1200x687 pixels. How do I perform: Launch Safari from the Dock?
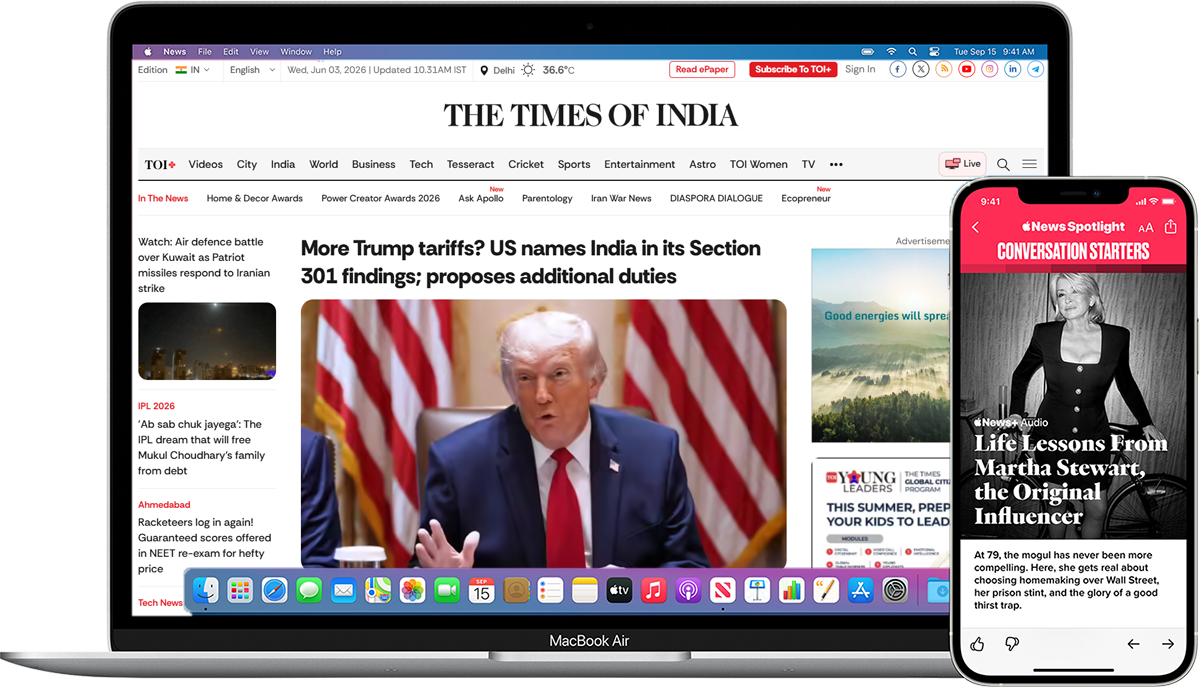click(x=274, y=590)
